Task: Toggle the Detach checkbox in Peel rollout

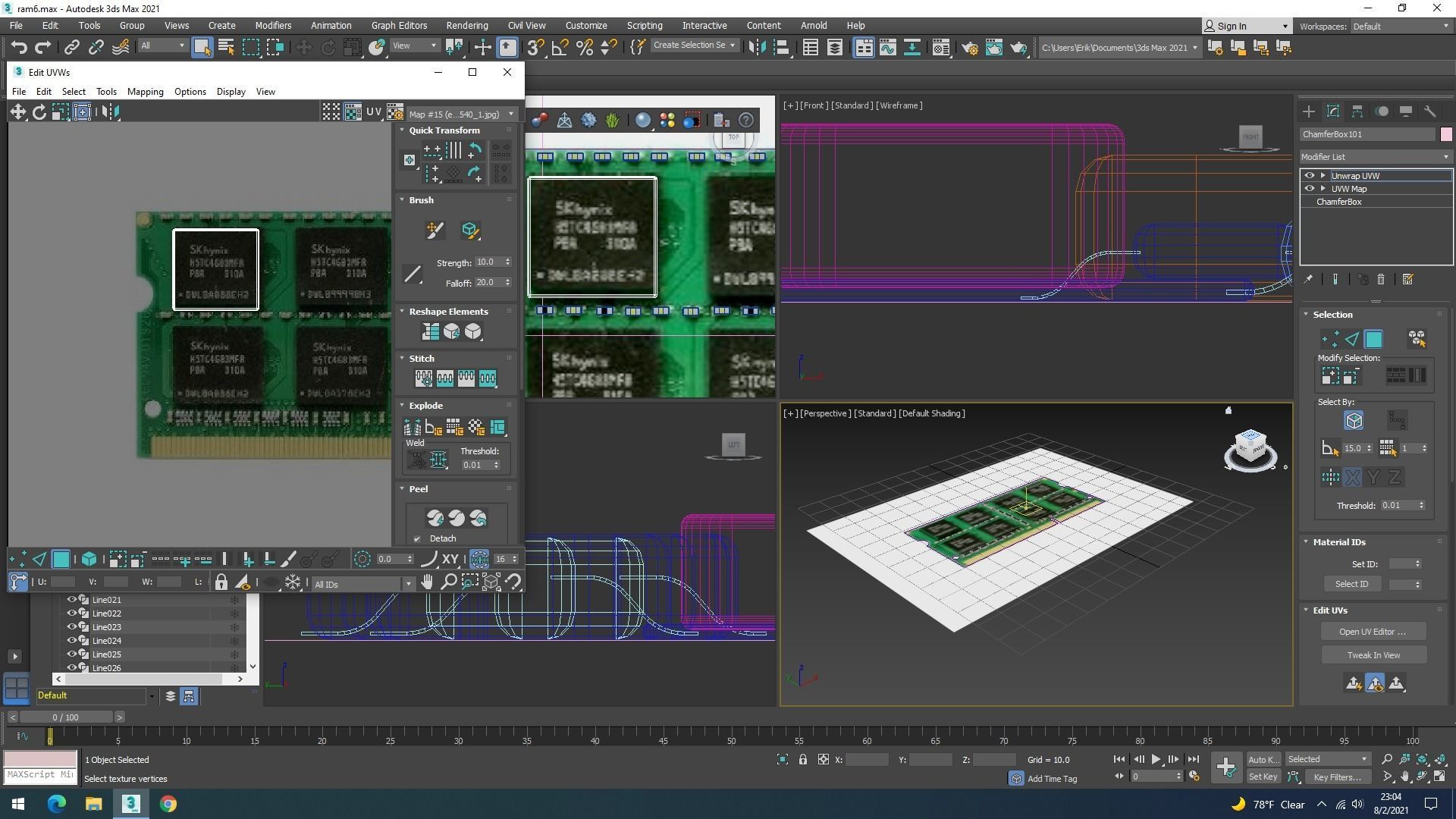Action: [417, 538]
